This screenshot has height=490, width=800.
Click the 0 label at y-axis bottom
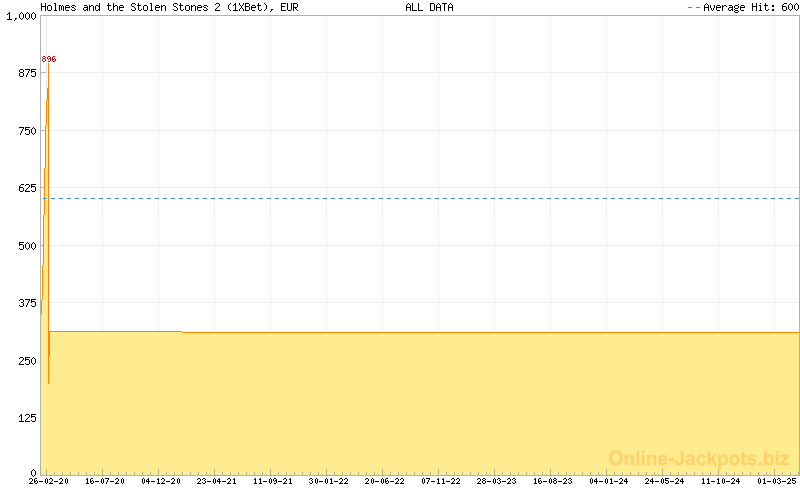coord(32,471)
